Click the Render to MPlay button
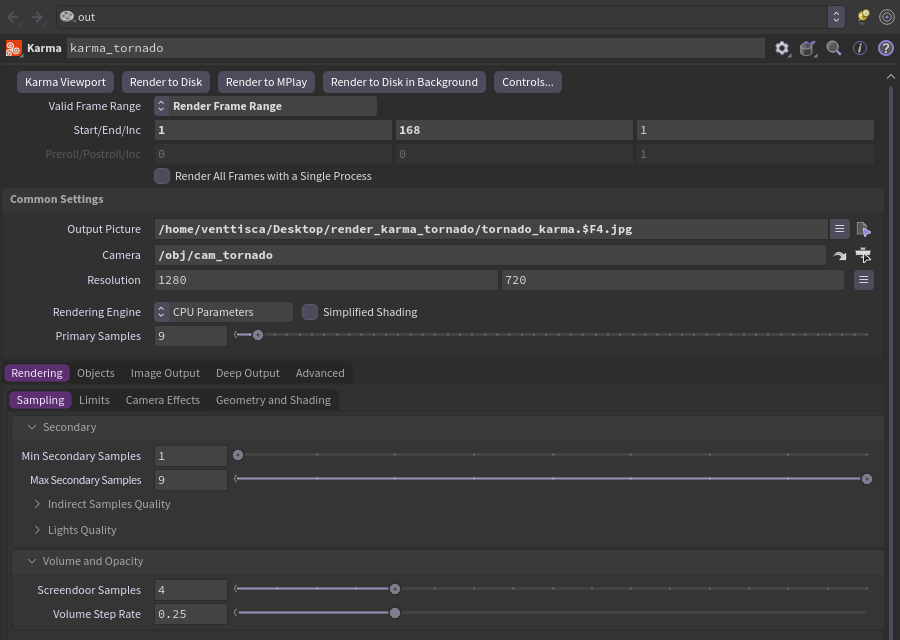The image size is (900, 640). click(266, 82)
